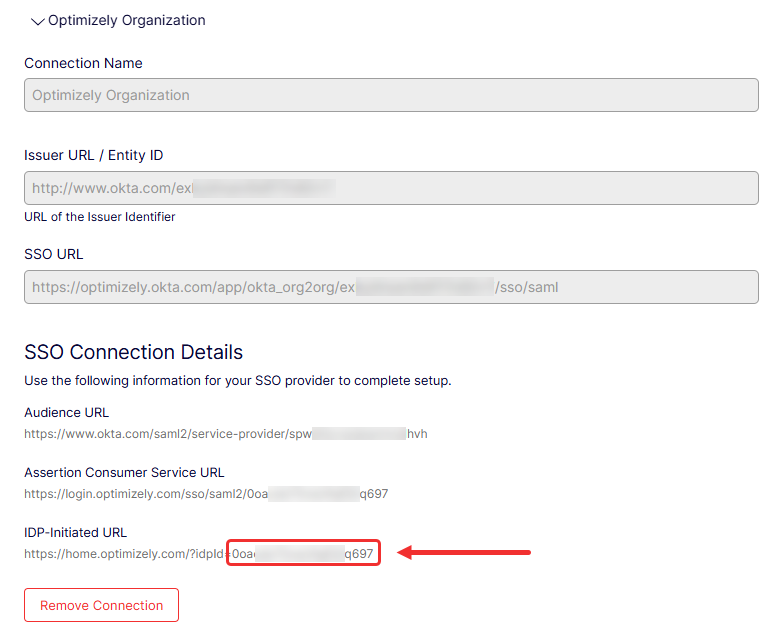780x629 pixels.
Task: Click the SSO provider setup instruction text
Action: pyautogui.click(x=237, y=381)
